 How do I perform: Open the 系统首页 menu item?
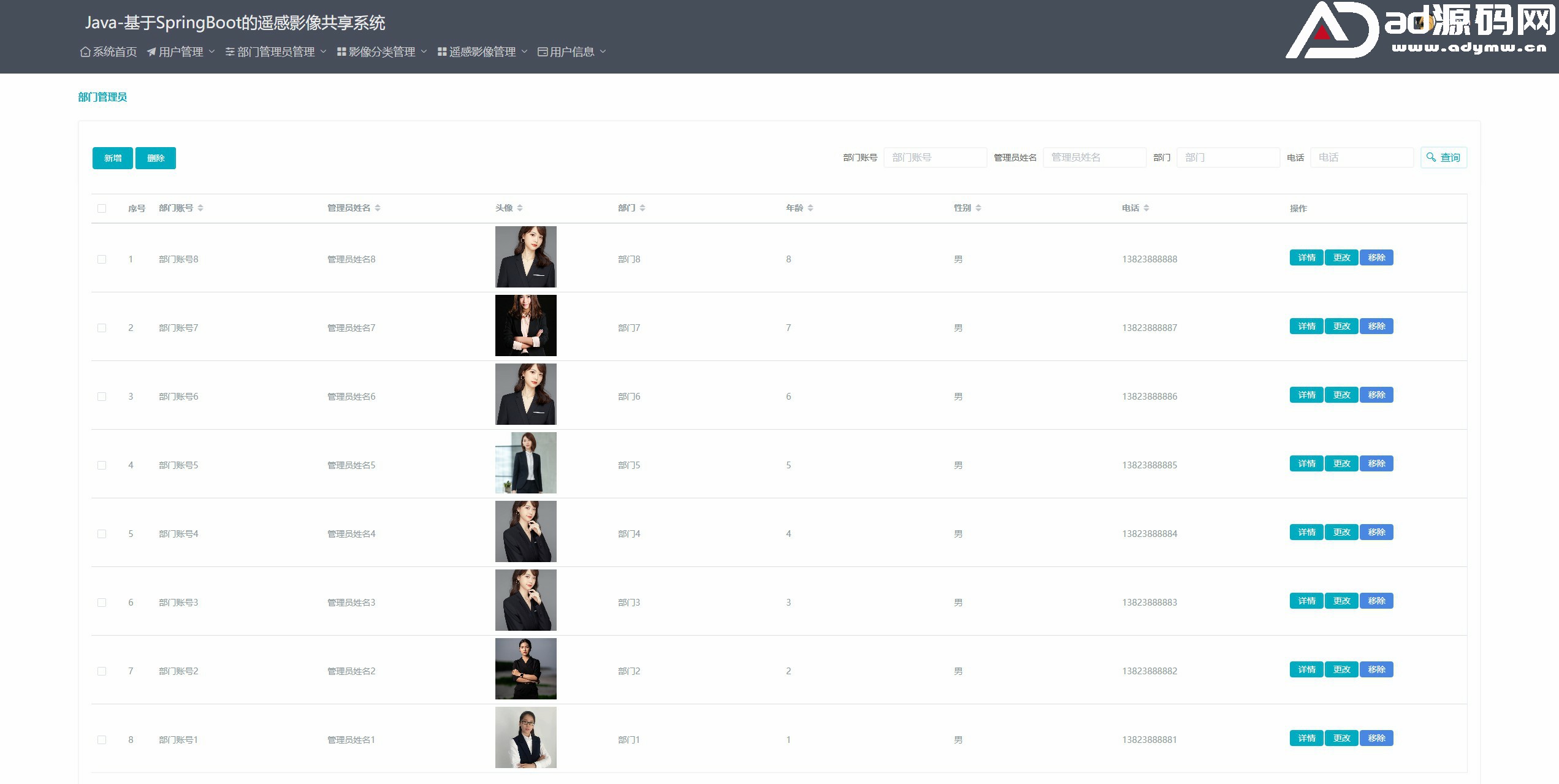coord(115,52)
